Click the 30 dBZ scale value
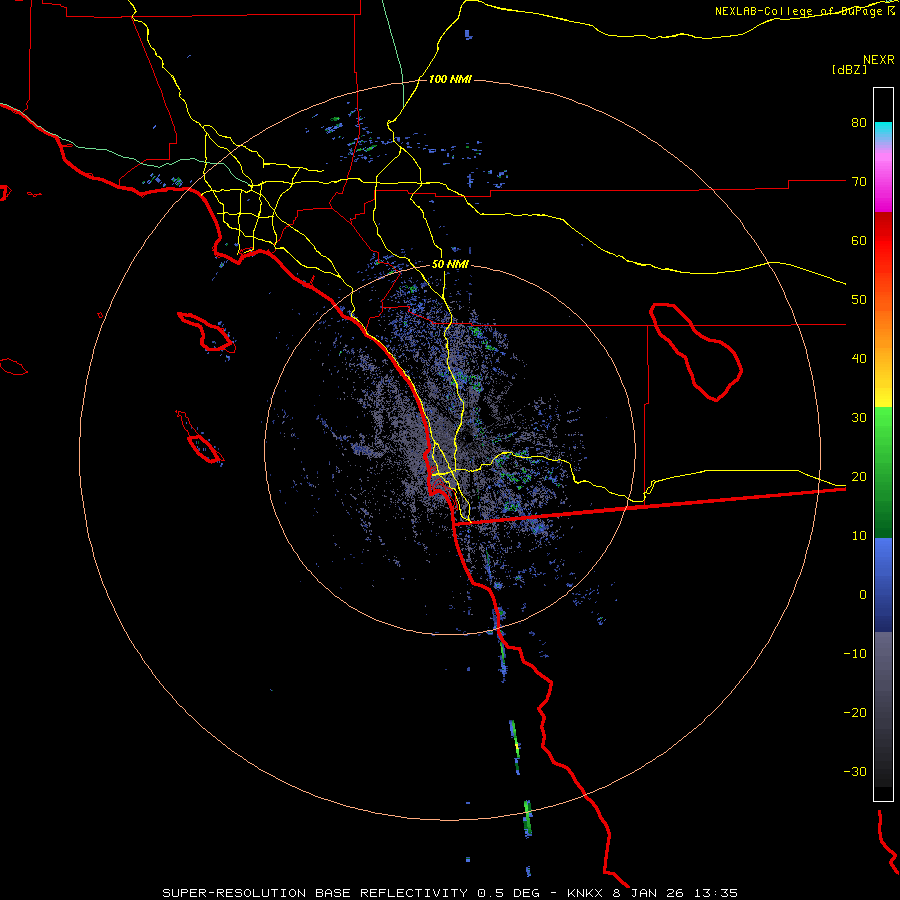This screenshot has height=900, width=900. click(x=859, y=418)
